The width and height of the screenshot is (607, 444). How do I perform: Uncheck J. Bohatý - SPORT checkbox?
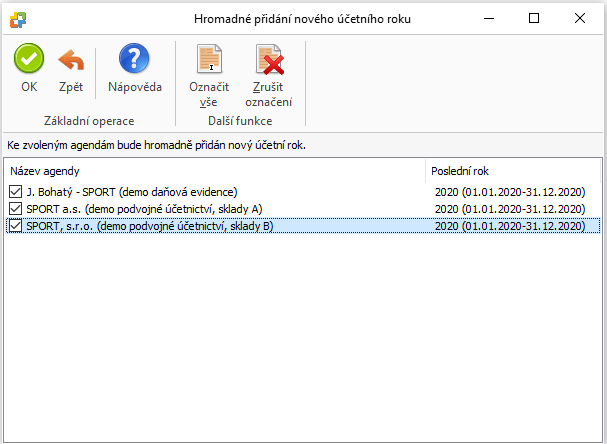pyautogui.click(x=15, y=192)
